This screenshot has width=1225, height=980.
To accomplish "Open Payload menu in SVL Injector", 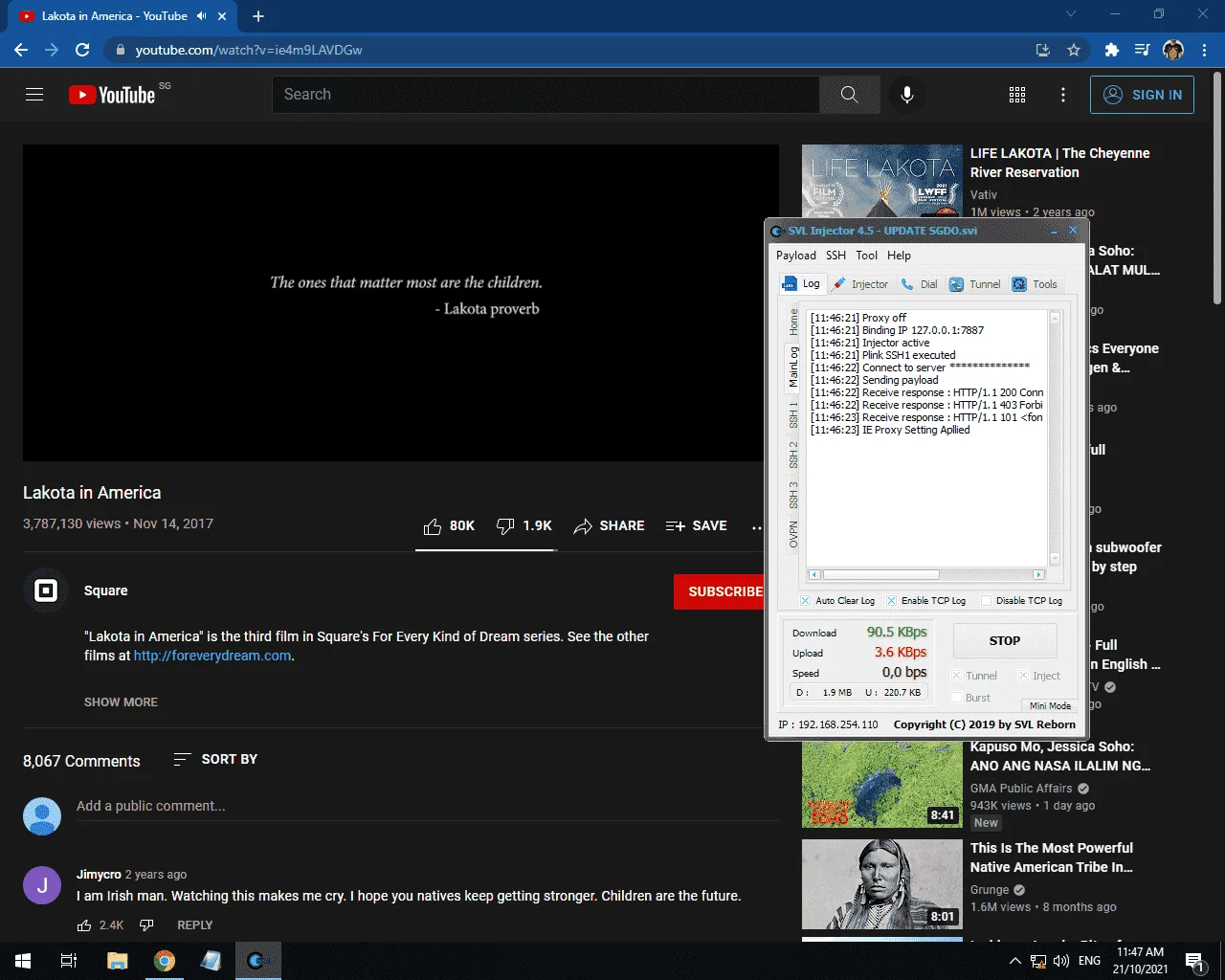I will (x=796, y=256).
